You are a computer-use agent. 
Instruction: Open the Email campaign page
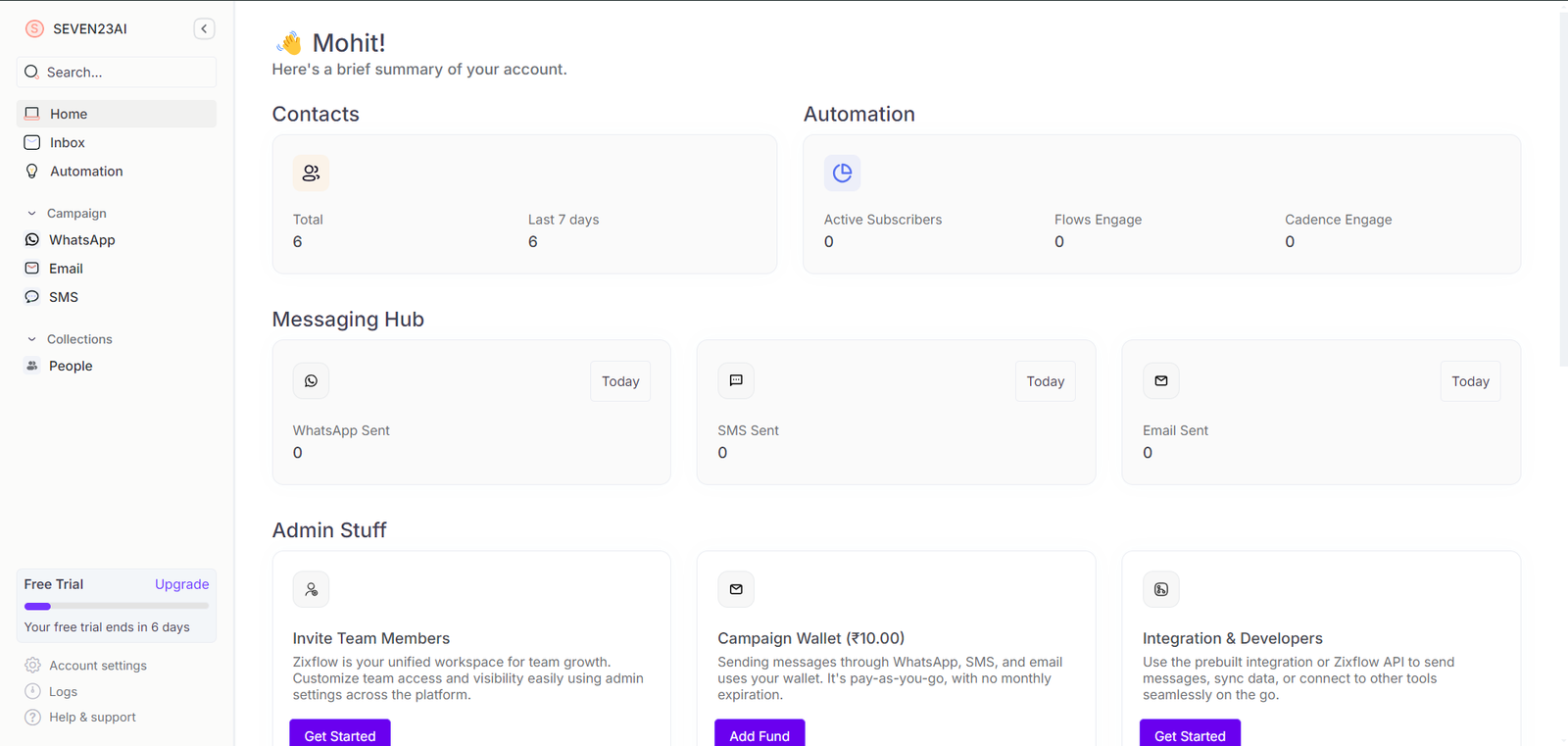coord(117,268)
